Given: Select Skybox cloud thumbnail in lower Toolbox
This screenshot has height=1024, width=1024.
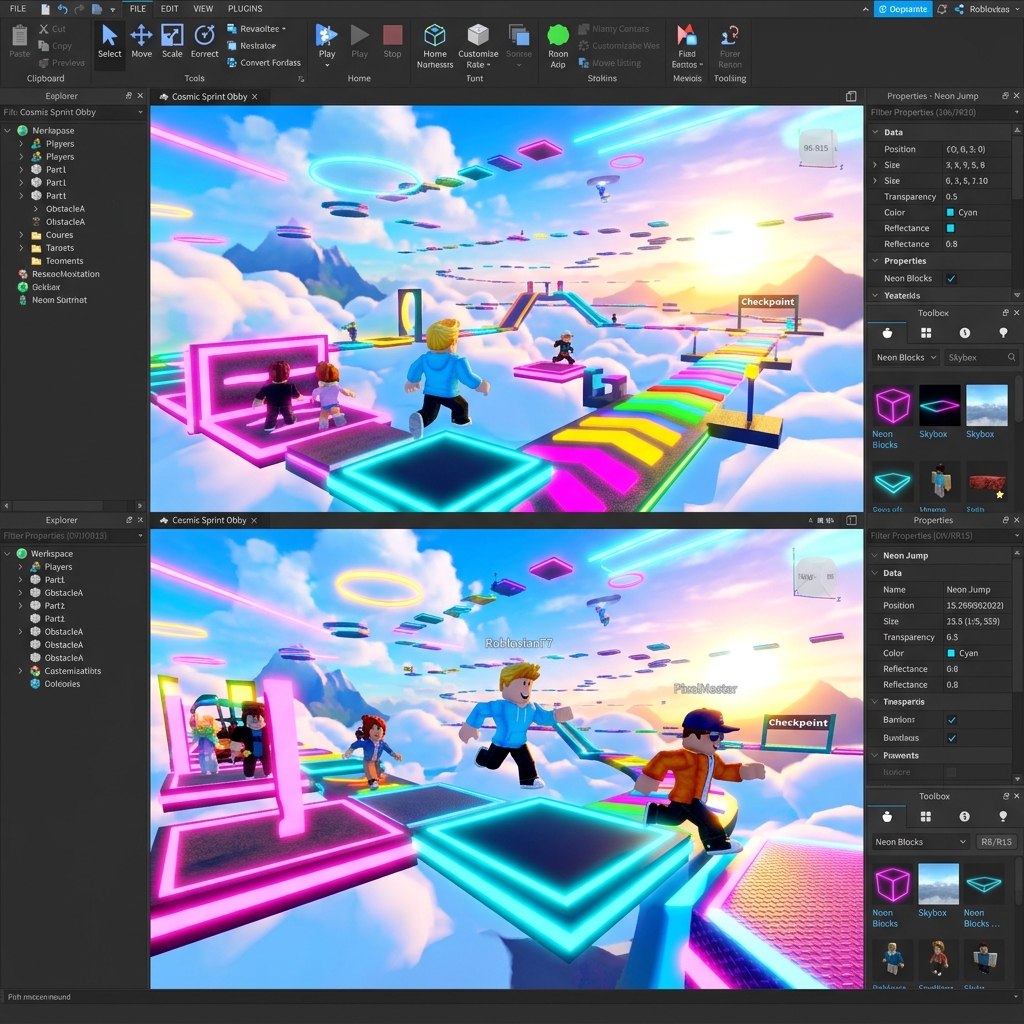Looking at the screenshot, I should 938,884.
